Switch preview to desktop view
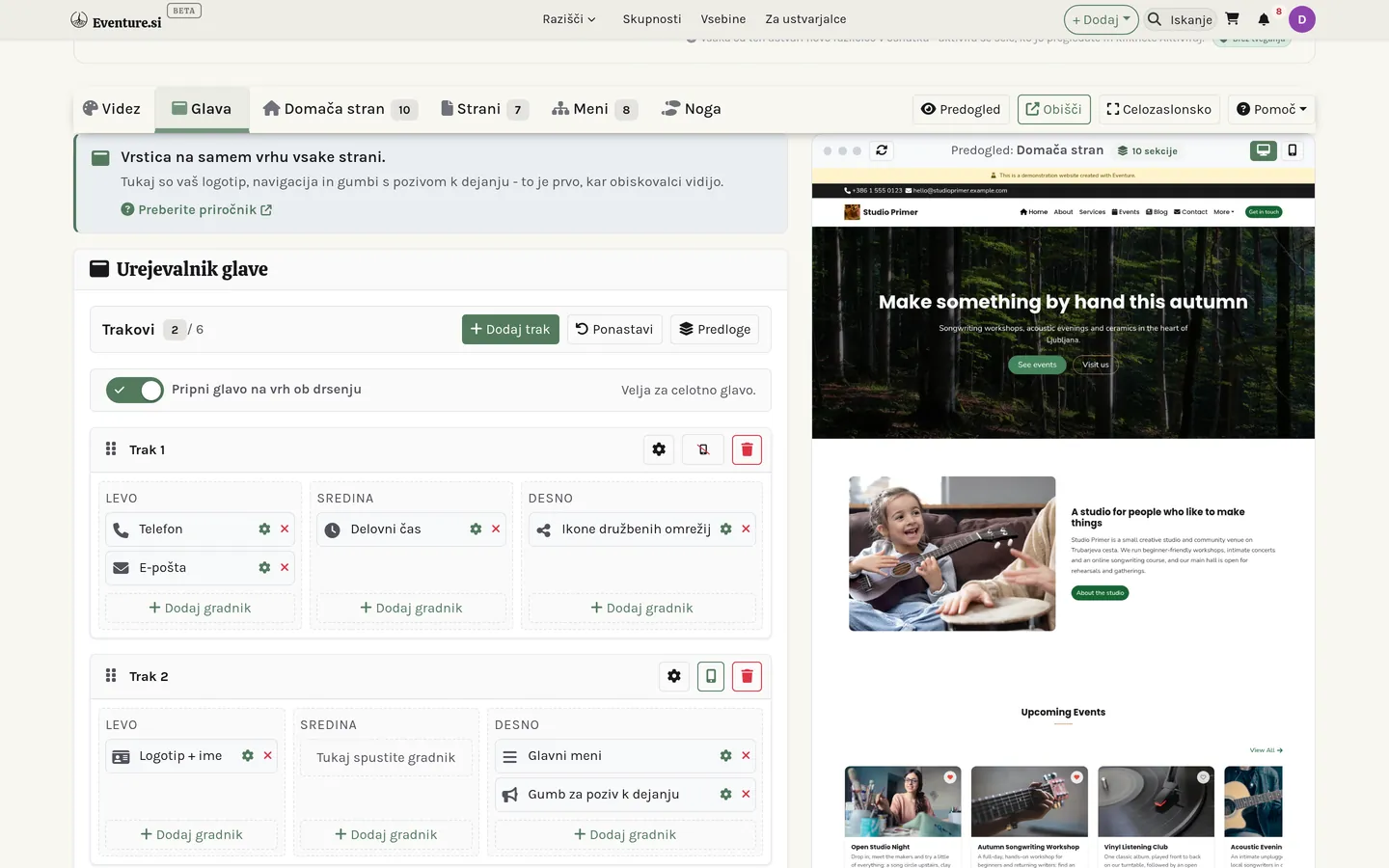Screen dimensions: 1389x868 [1263, 150]
